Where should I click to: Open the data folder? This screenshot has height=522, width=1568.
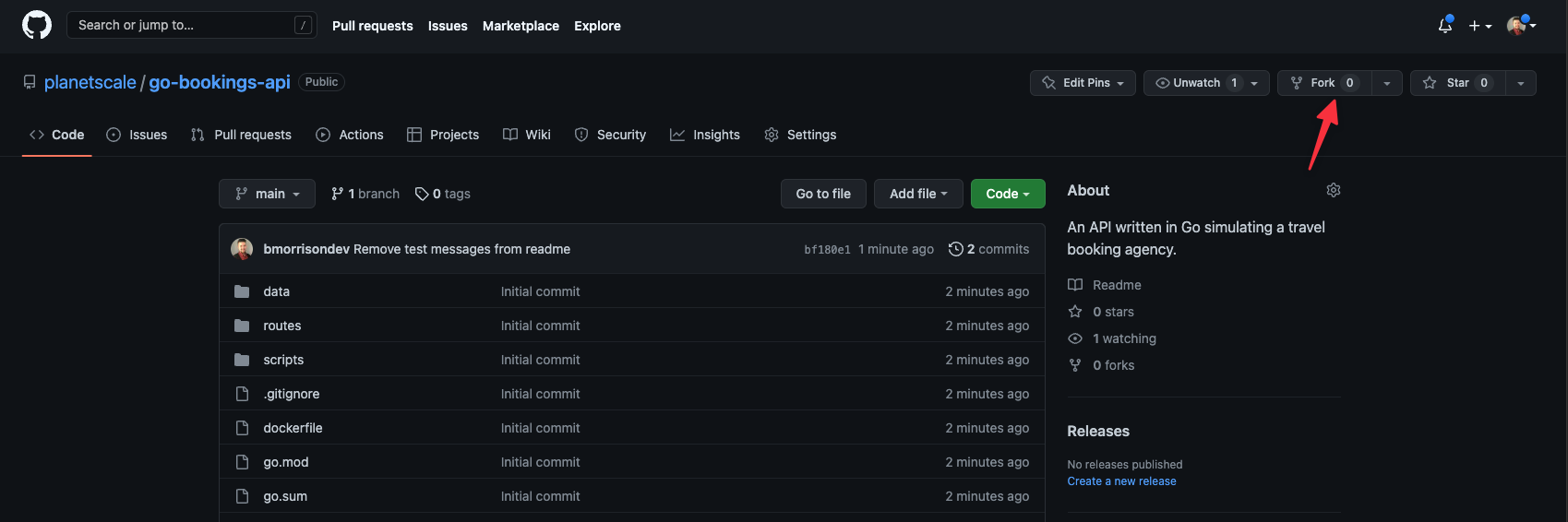(x=276, y=291)
